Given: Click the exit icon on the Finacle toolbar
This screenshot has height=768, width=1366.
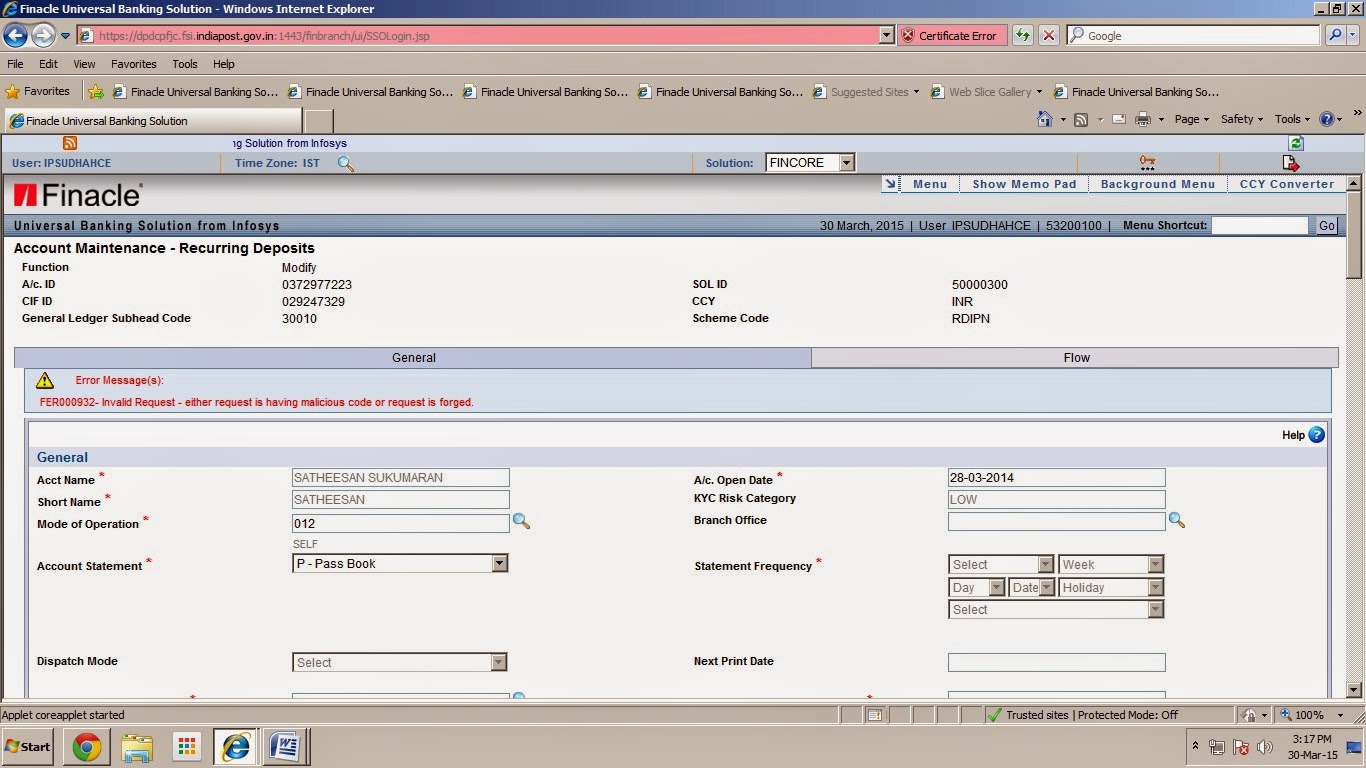Looking at the screenshot, I should tap(1291, 162).
